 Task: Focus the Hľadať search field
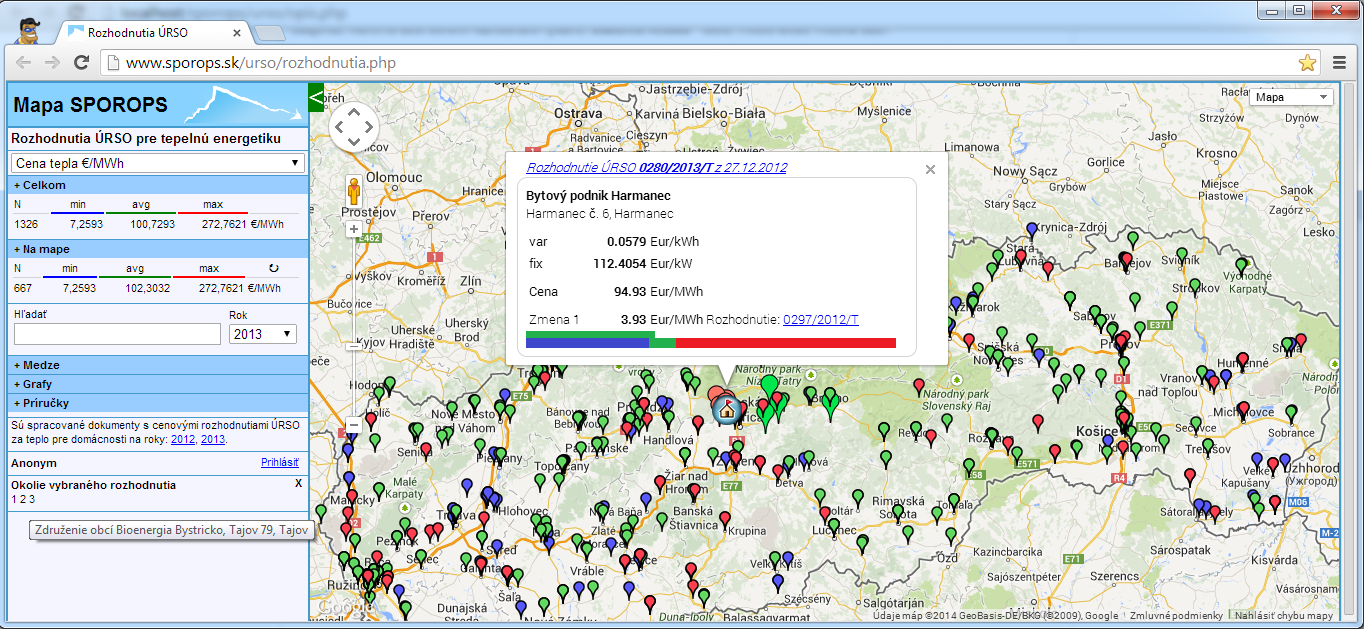[x=117, y=334]
